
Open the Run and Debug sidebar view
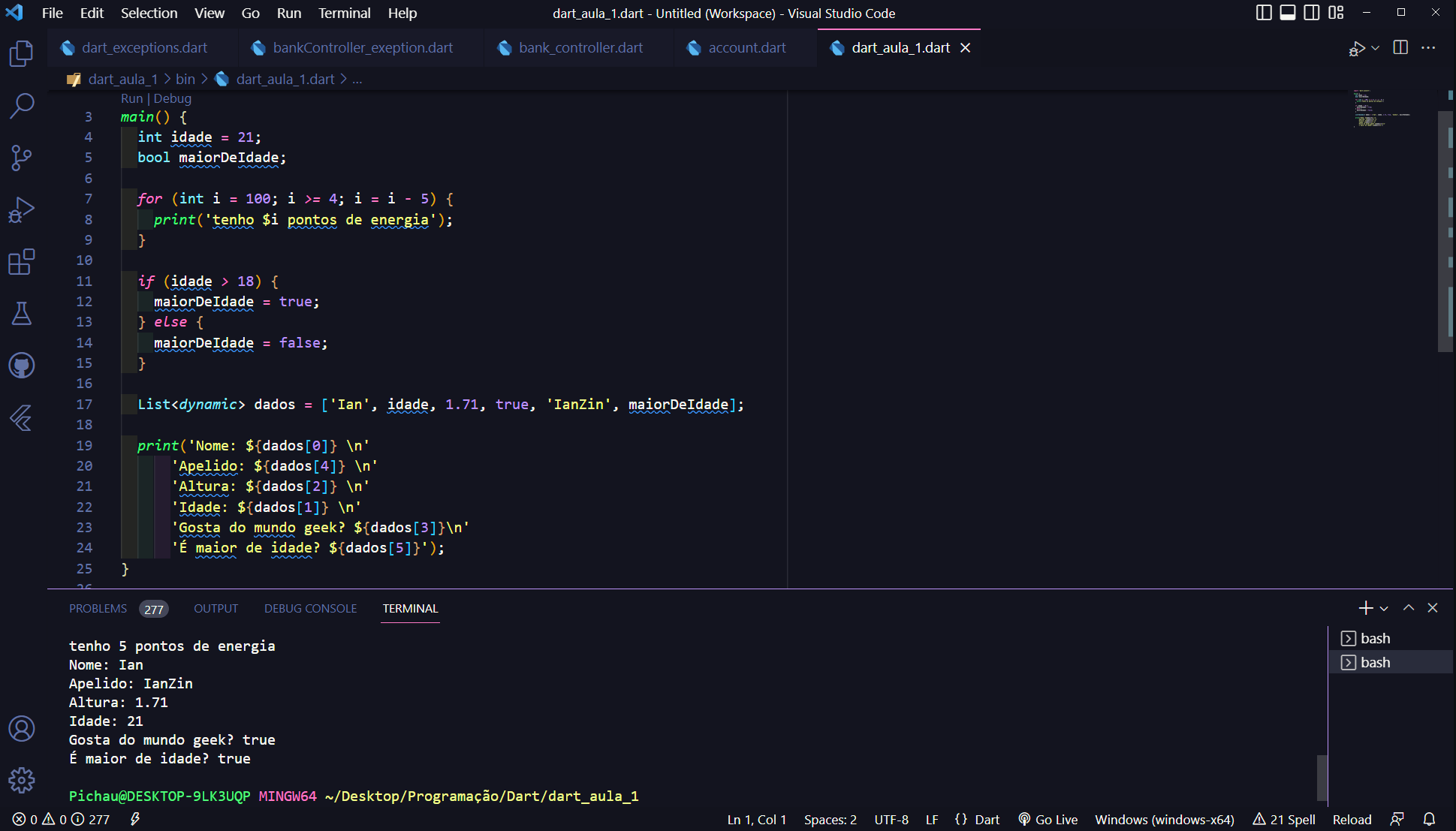tap(22, 209)
